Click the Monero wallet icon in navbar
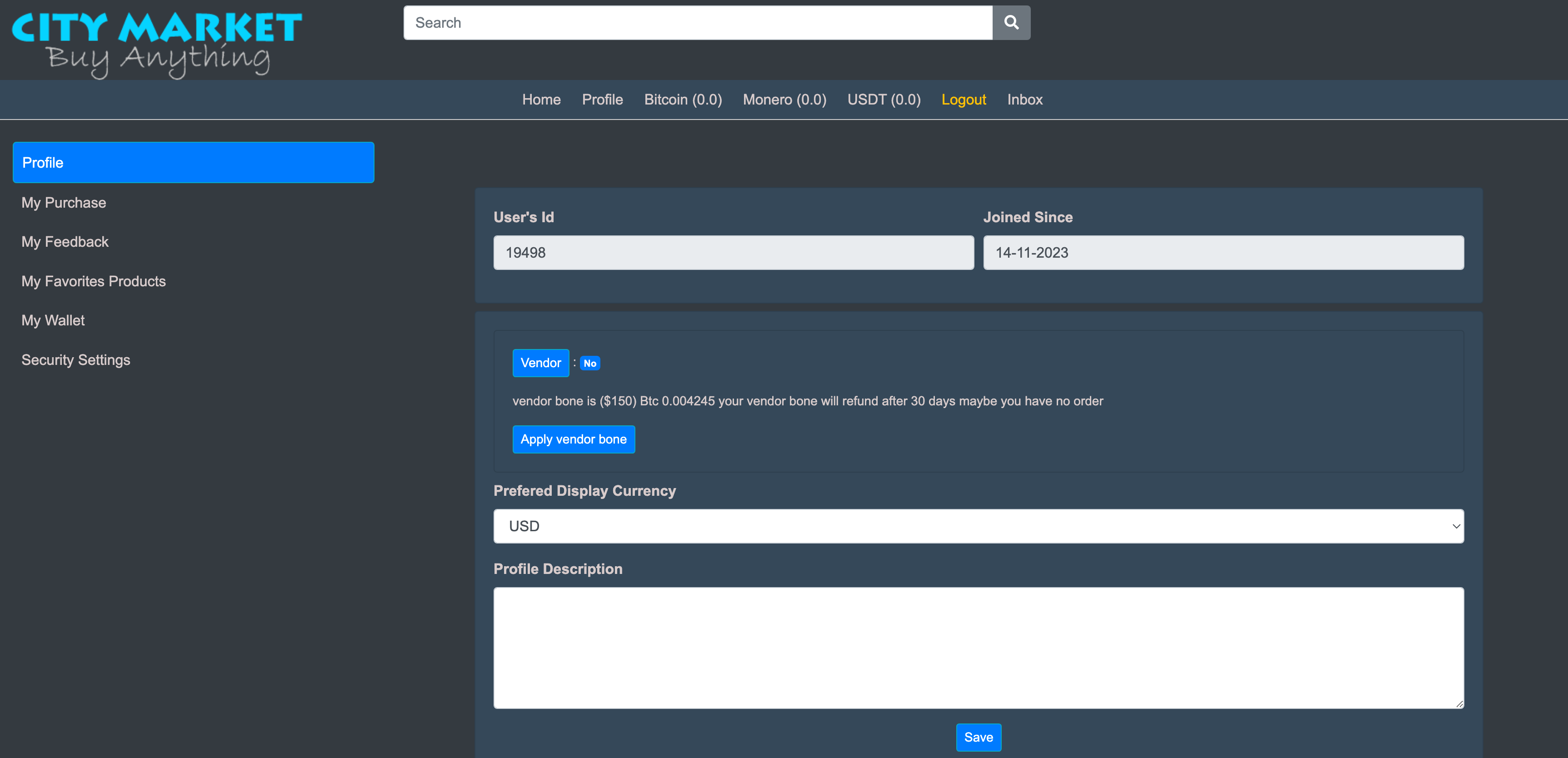1568x758 pixels. pyautogui.click(x=785, y=99)
